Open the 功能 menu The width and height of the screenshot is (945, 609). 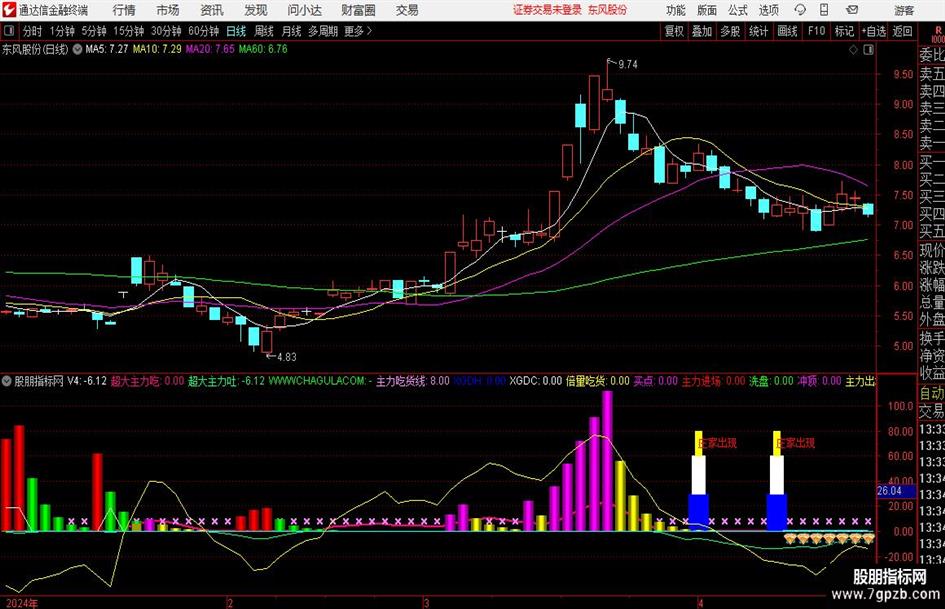tap(676, 10)
